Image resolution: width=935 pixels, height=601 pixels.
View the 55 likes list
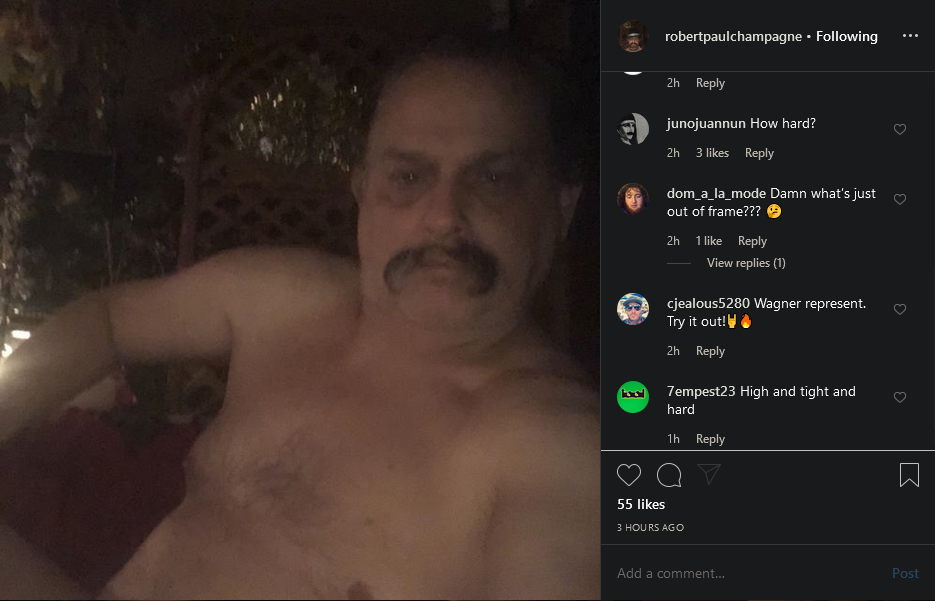click(641, 504)
